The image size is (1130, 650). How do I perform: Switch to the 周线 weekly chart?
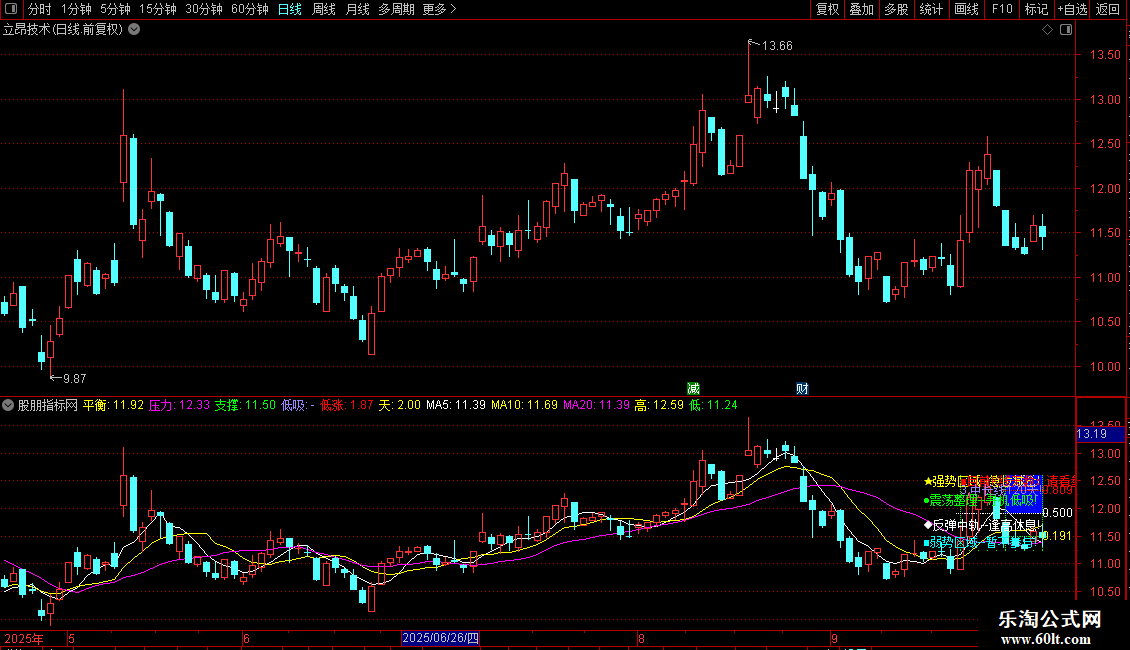coord(324,9)
